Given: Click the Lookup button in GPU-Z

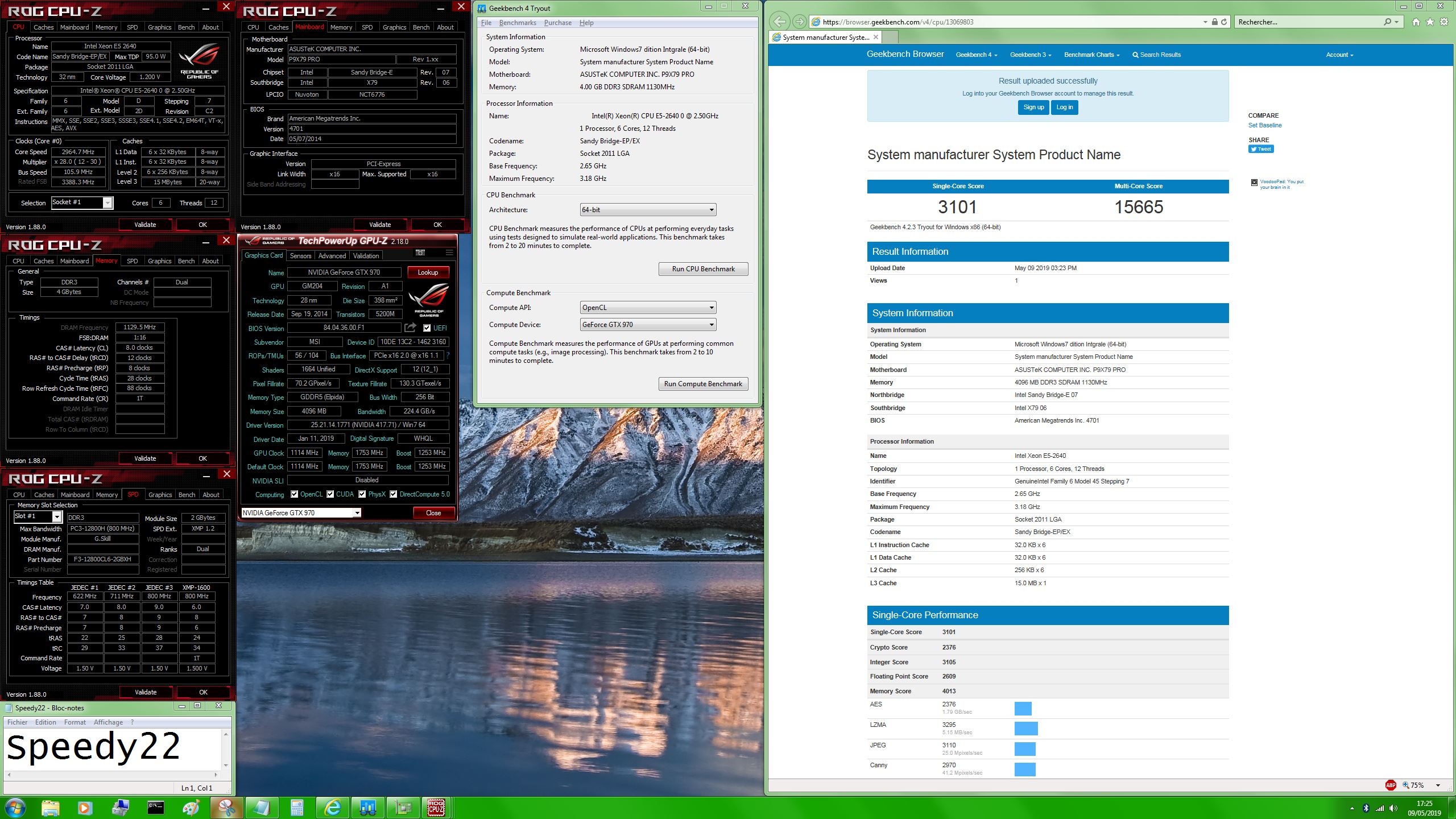Looking at the screenshot, I should [x=428, y=272].
